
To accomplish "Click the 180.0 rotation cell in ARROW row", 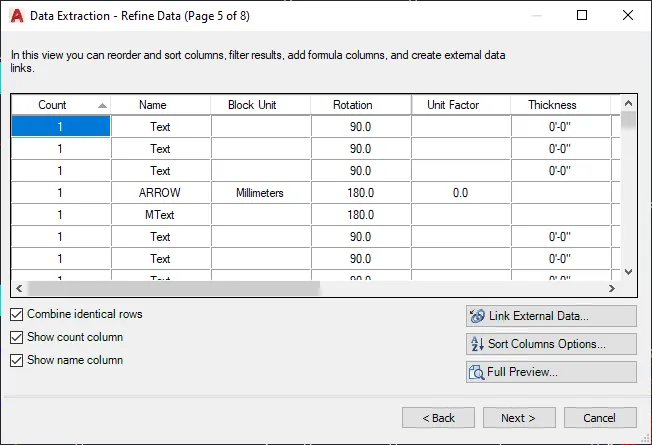I will click(361, 193).
